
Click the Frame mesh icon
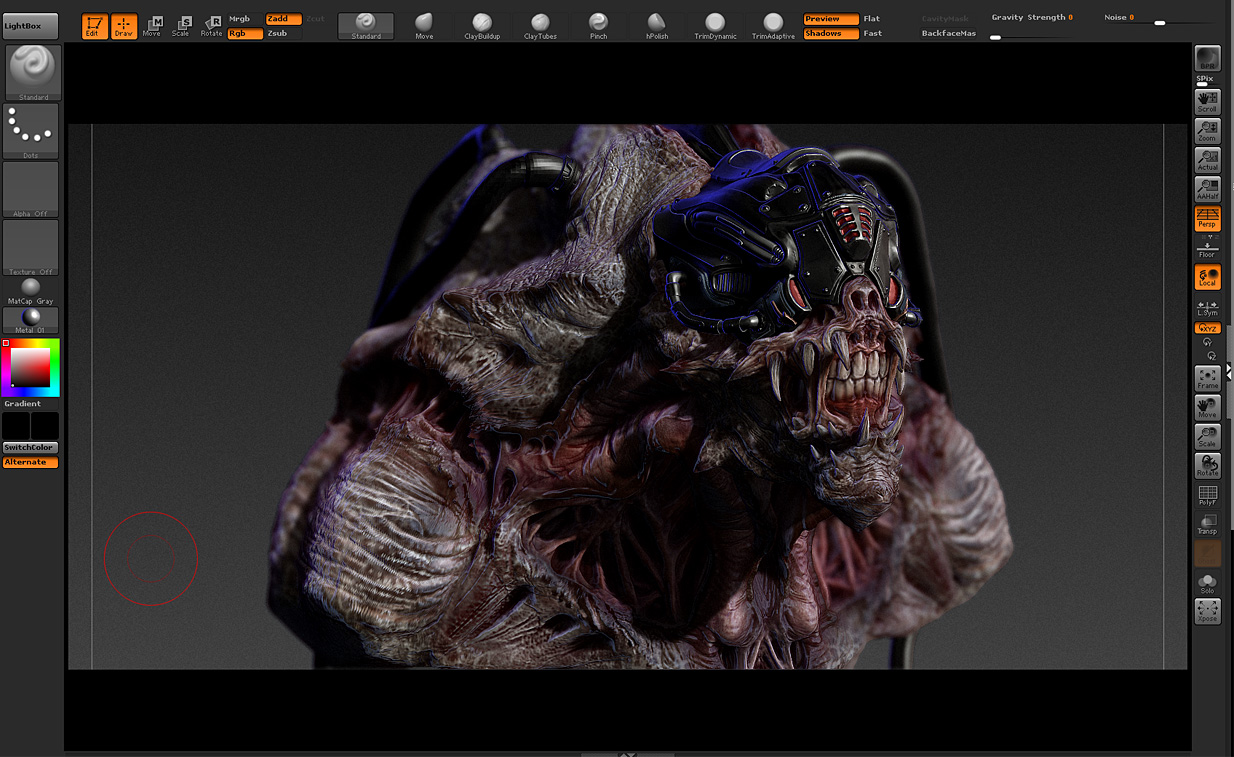pos(1208,378)
